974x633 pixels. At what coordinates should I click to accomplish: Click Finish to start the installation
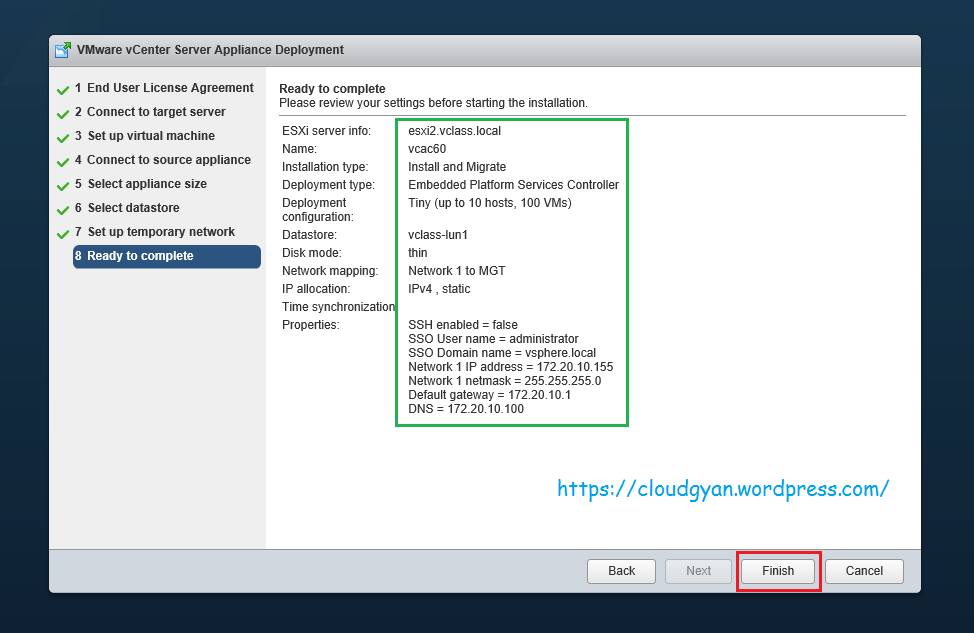[x=778, y=571]
